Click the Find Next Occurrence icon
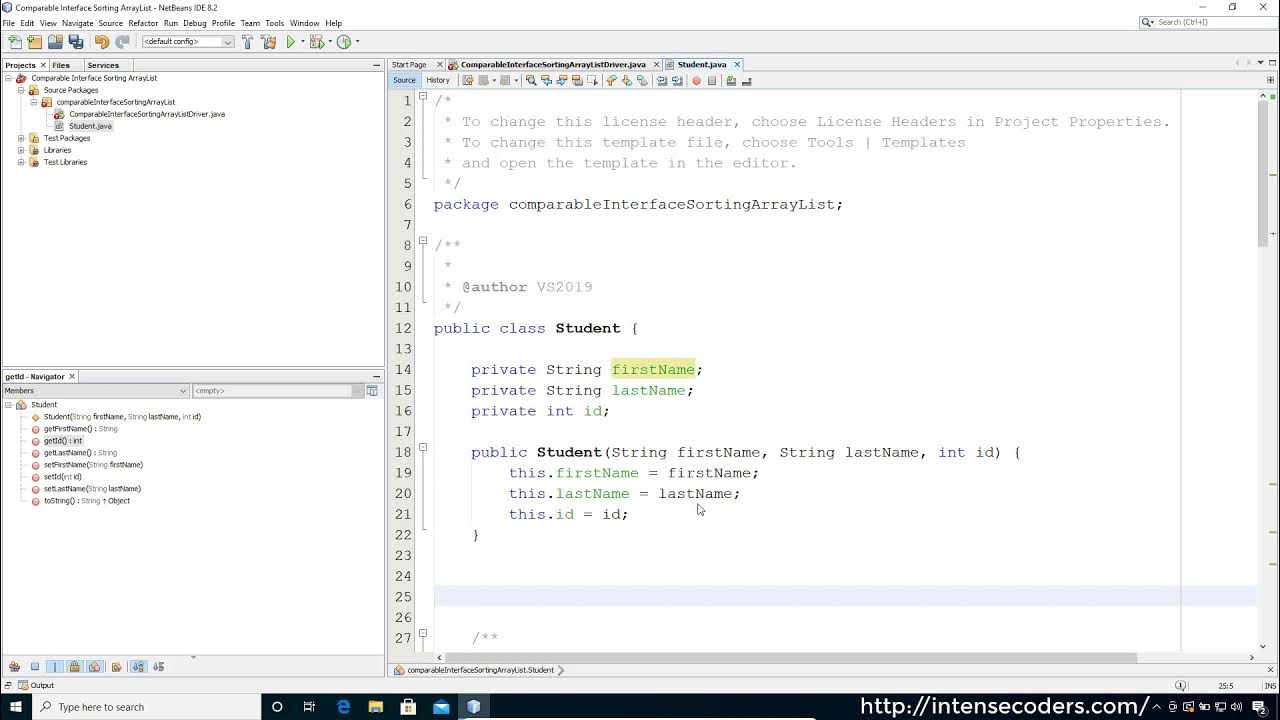This screenshot has height=720, width=1280. (561, 81)
